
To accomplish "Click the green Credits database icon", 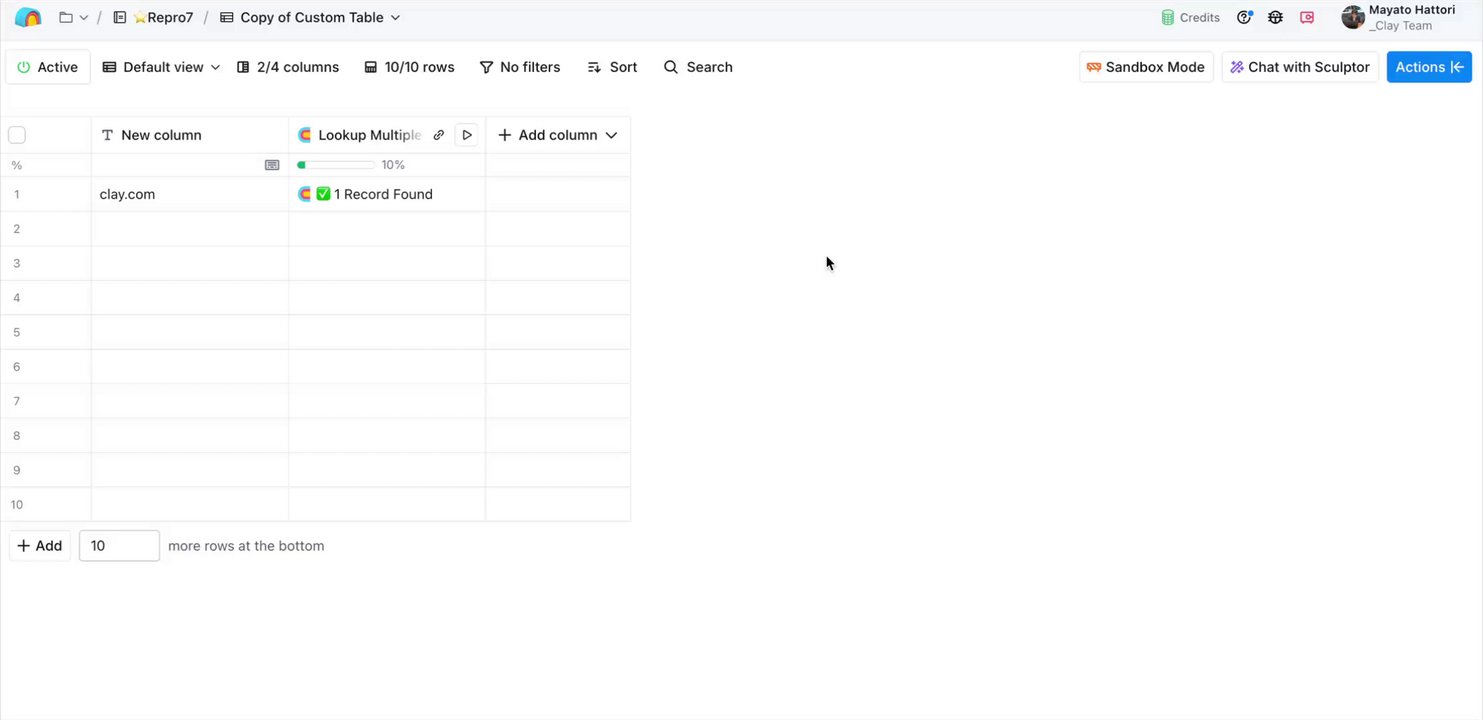I will point(1167,17).
